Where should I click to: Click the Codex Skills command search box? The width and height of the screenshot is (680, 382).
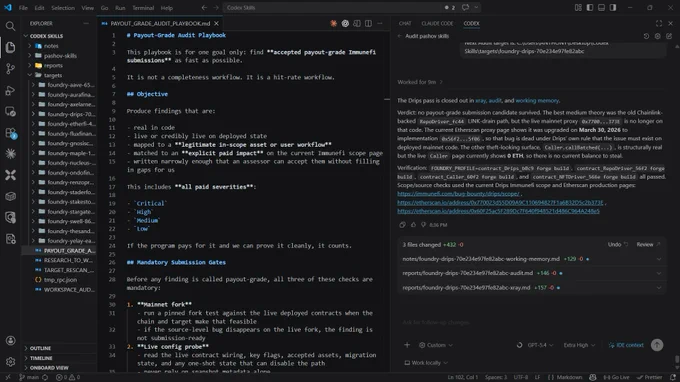coord(333,7)
